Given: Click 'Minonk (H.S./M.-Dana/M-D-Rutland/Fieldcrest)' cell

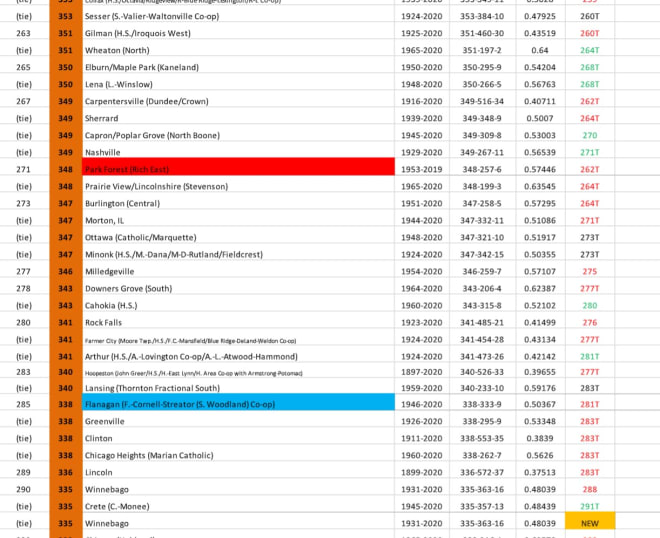Looking at the screenshot, I should 238,255.
